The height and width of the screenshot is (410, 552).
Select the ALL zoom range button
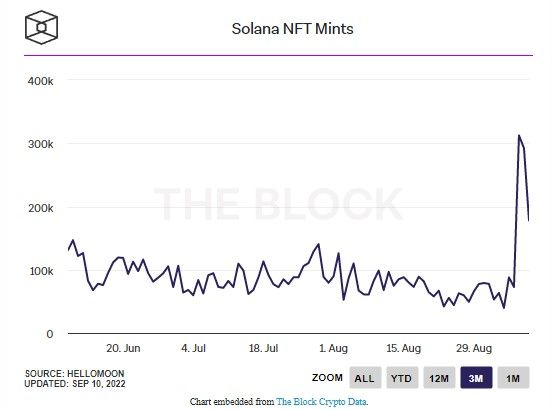pos(365,378)
